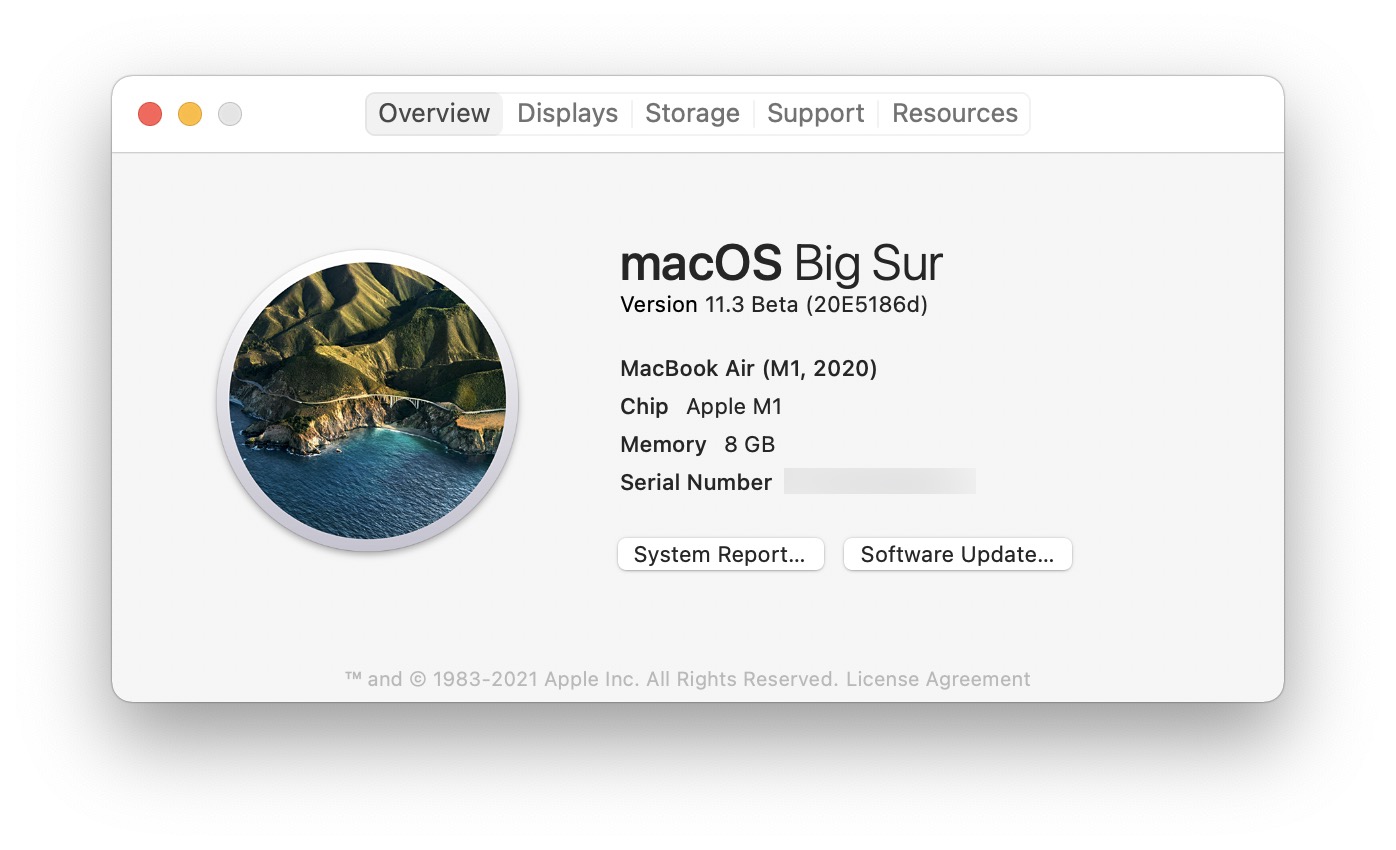Select the blurred serial number field

[880, 482]
